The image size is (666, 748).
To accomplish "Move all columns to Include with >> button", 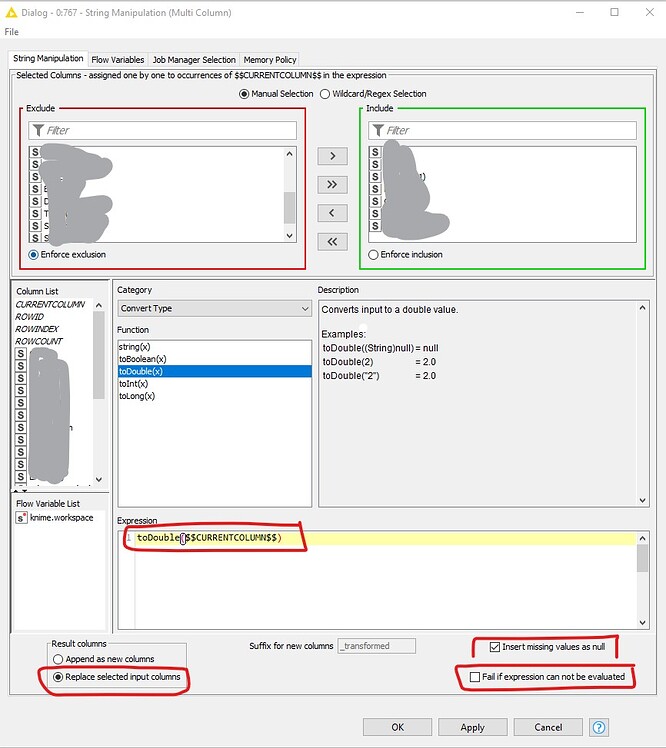I will pyautogui.click(x=332, y=185).
